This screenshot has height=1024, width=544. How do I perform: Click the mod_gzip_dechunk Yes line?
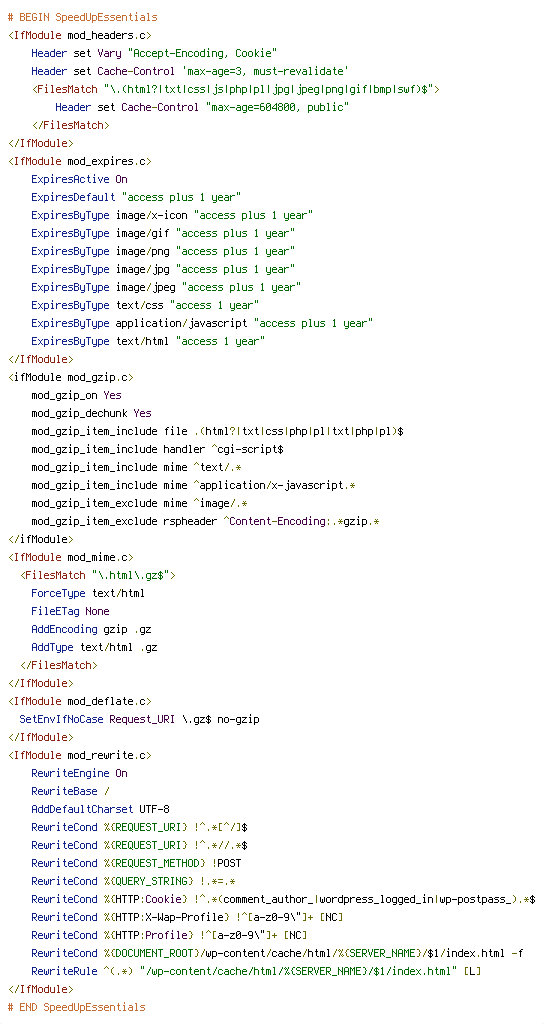click(x=91, y=413)
